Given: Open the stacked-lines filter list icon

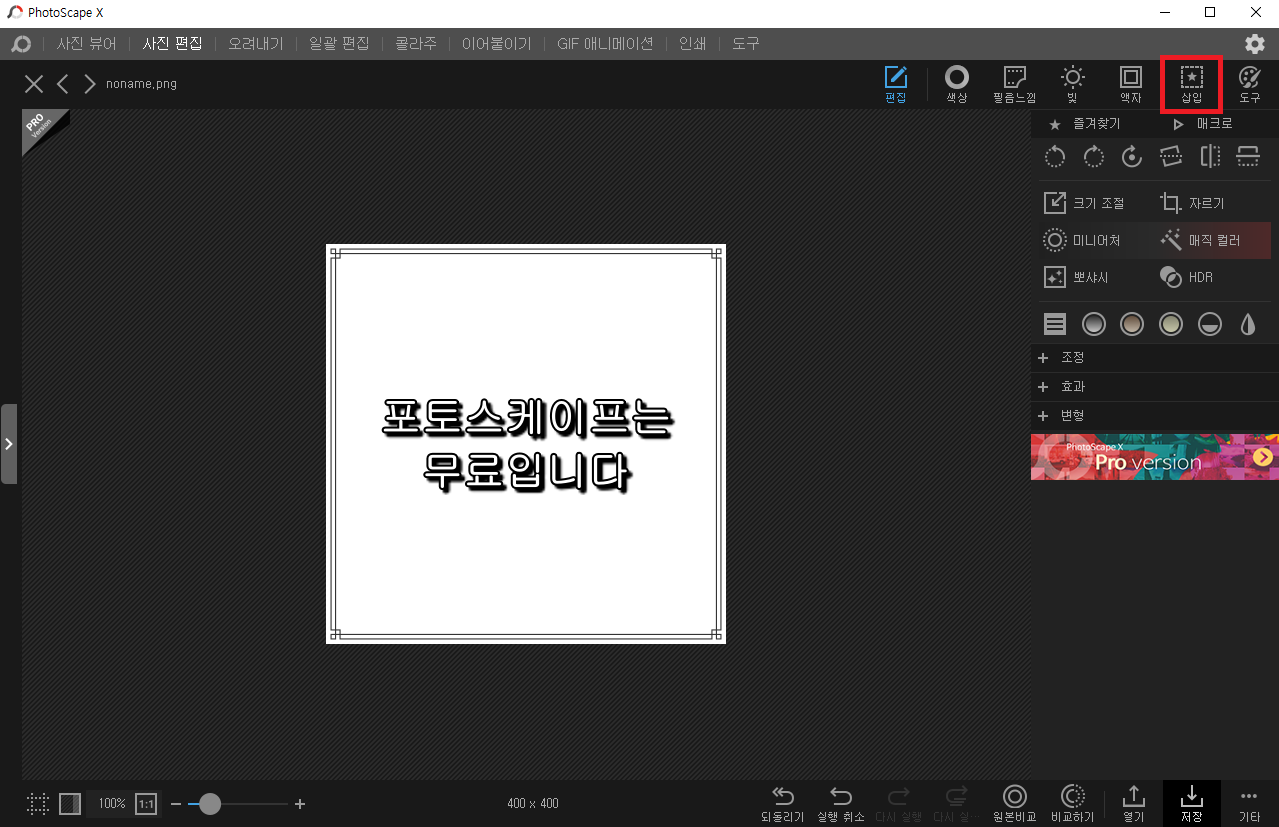Looking at the screenshot, I should pyautogui.click(x=1055, y=324).
